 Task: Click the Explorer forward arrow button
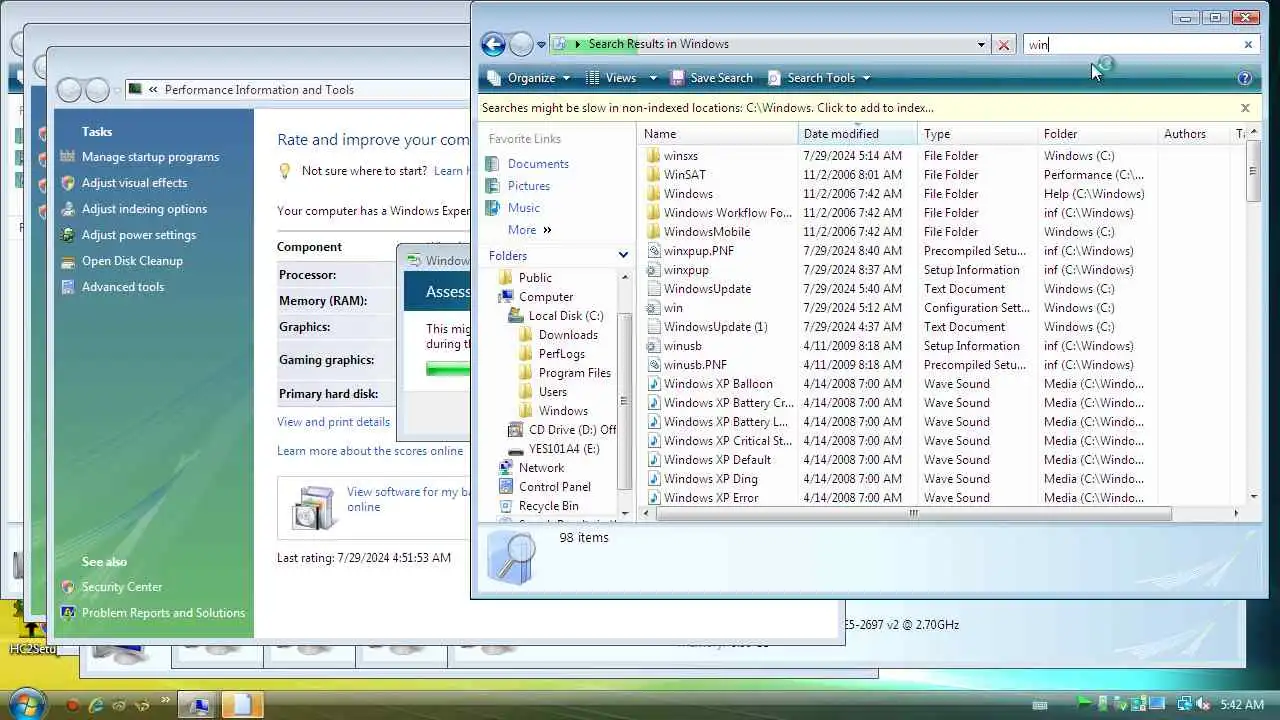pos(521,44)
